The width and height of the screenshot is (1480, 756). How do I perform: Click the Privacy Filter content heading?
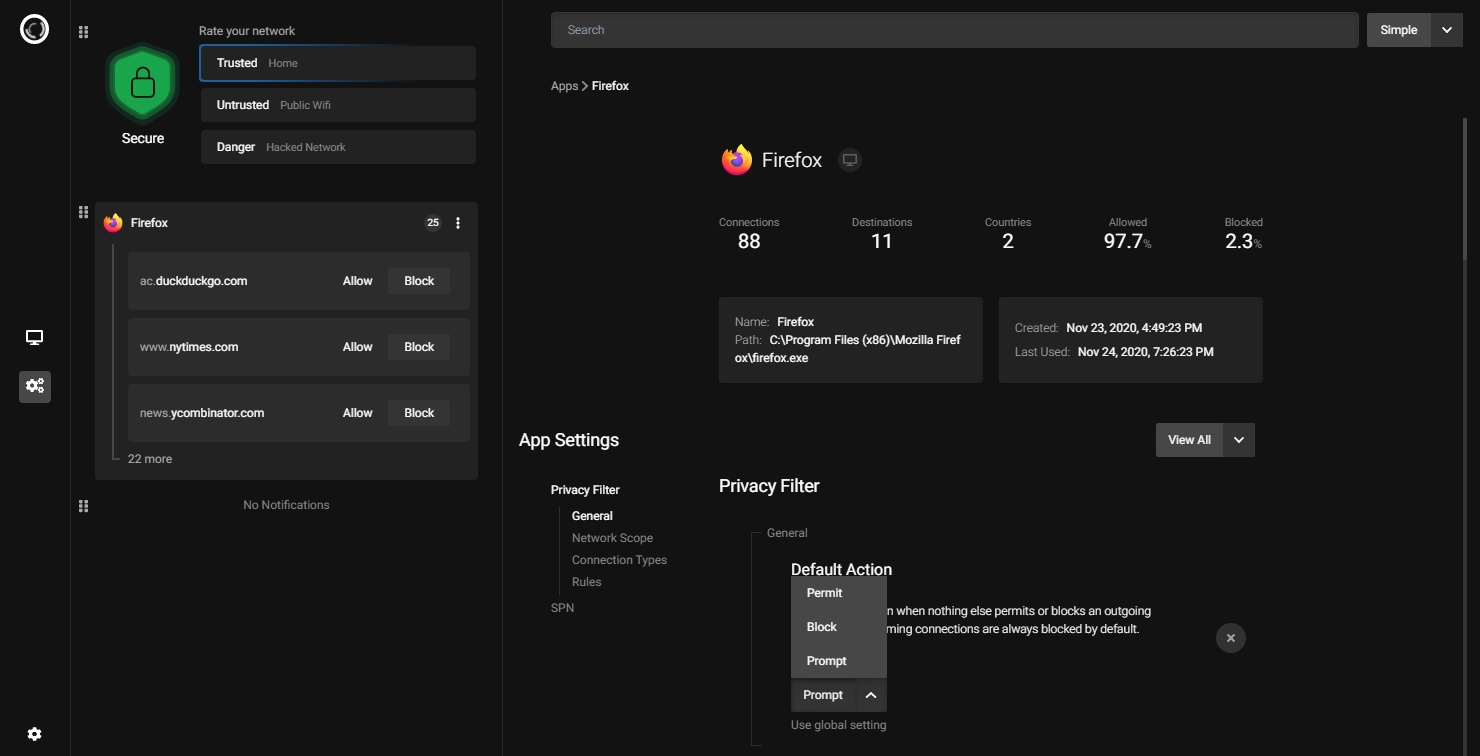(769, 486)
